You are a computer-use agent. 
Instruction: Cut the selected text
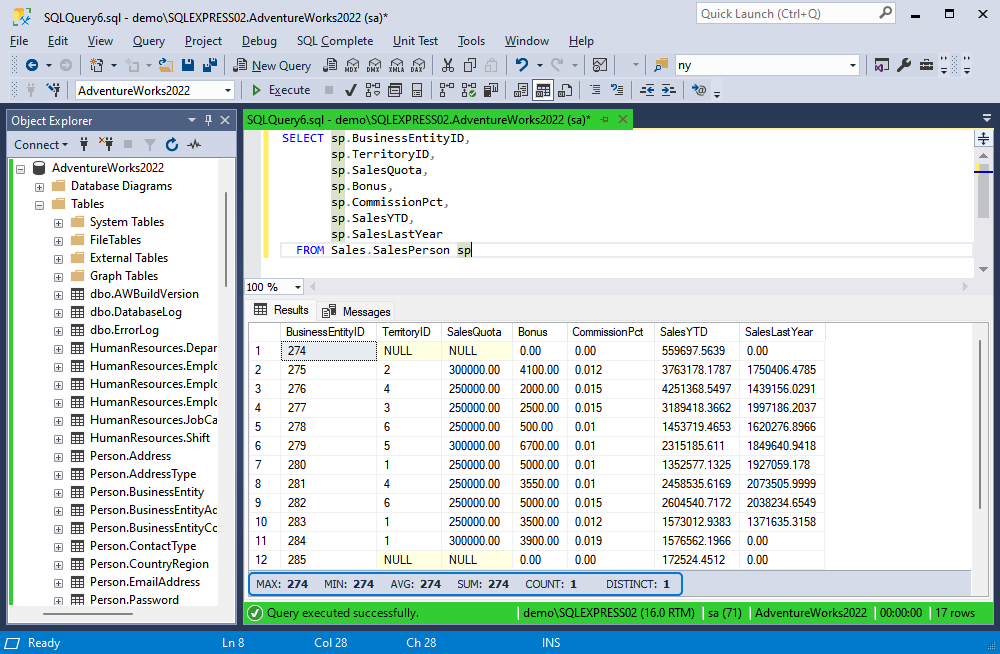[x=447, y=64]
